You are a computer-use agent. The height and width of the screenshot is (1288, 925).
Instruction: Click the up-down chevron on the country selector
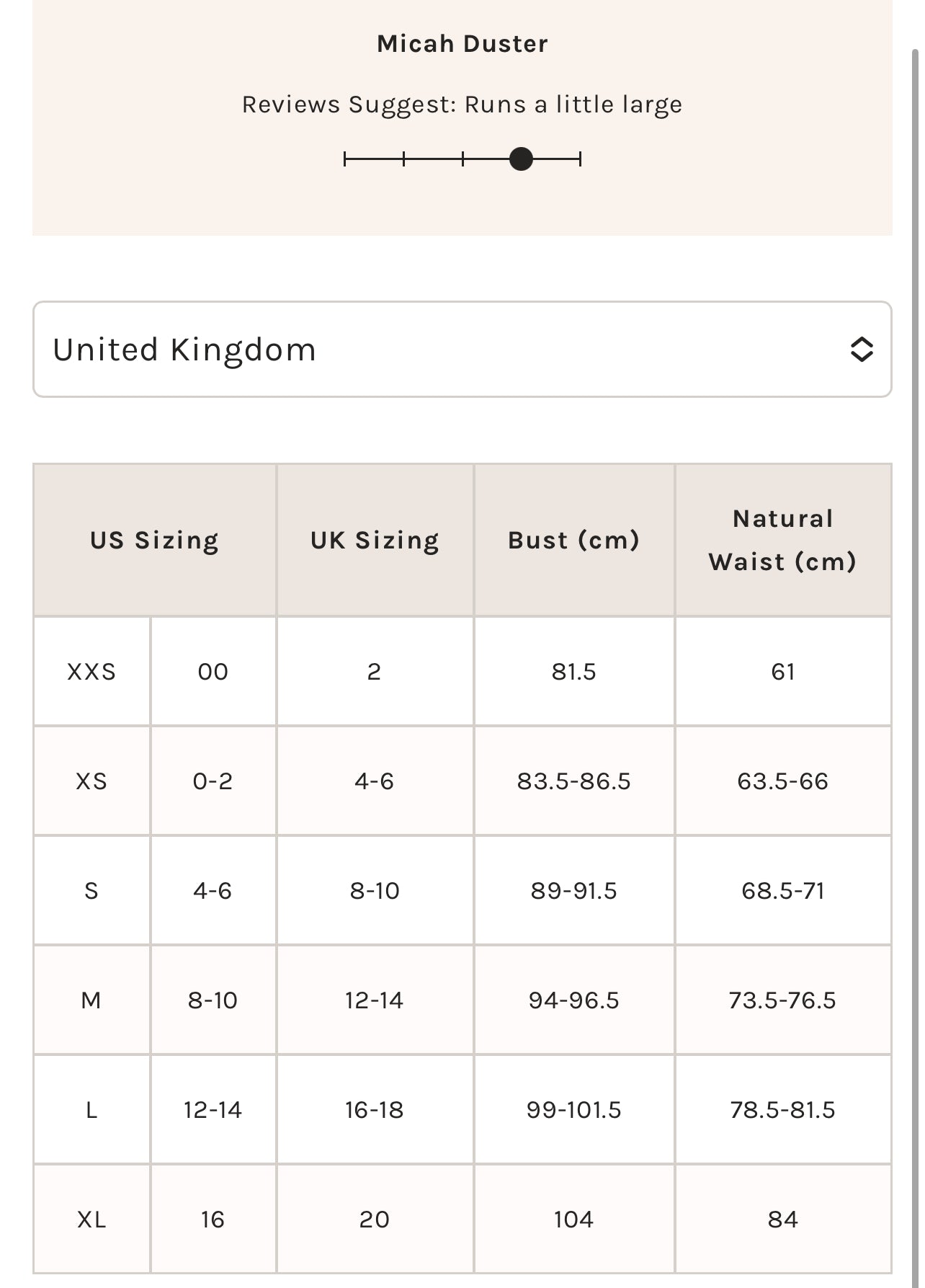tap(862, 350)
